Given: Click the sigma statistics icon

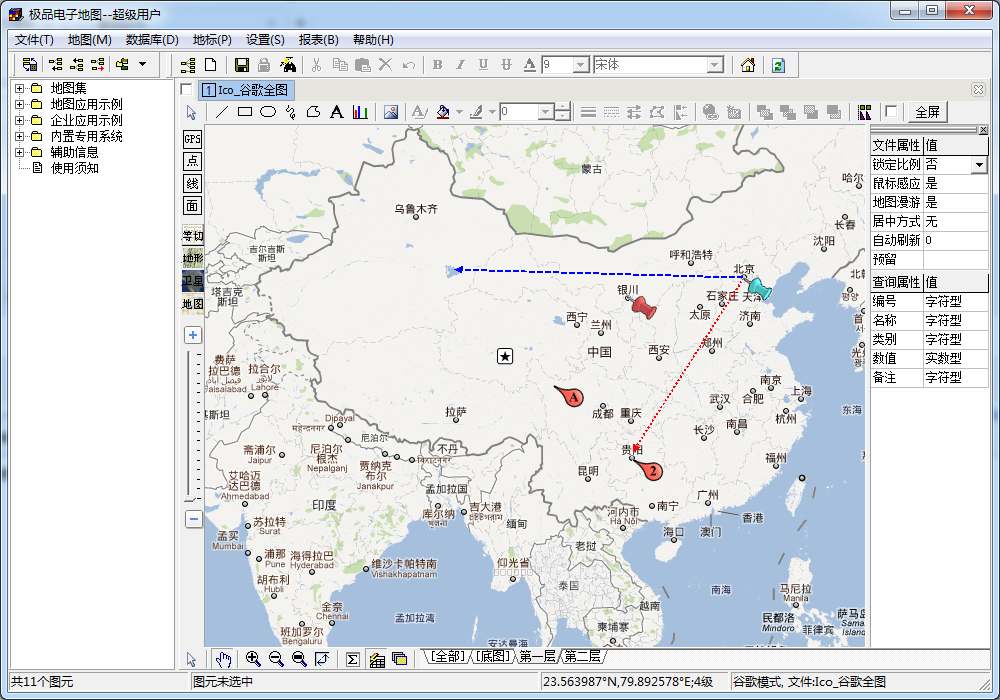Looking at the screenshot, I should pos(352,659).
